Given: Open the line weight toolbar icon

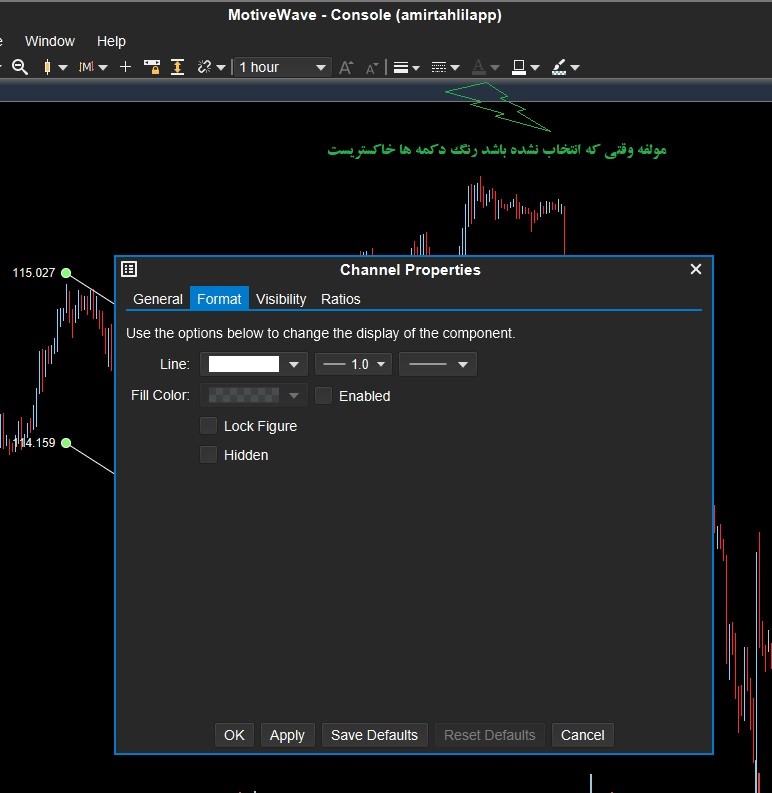Looking at the screenshot, I should pos(401,67).
